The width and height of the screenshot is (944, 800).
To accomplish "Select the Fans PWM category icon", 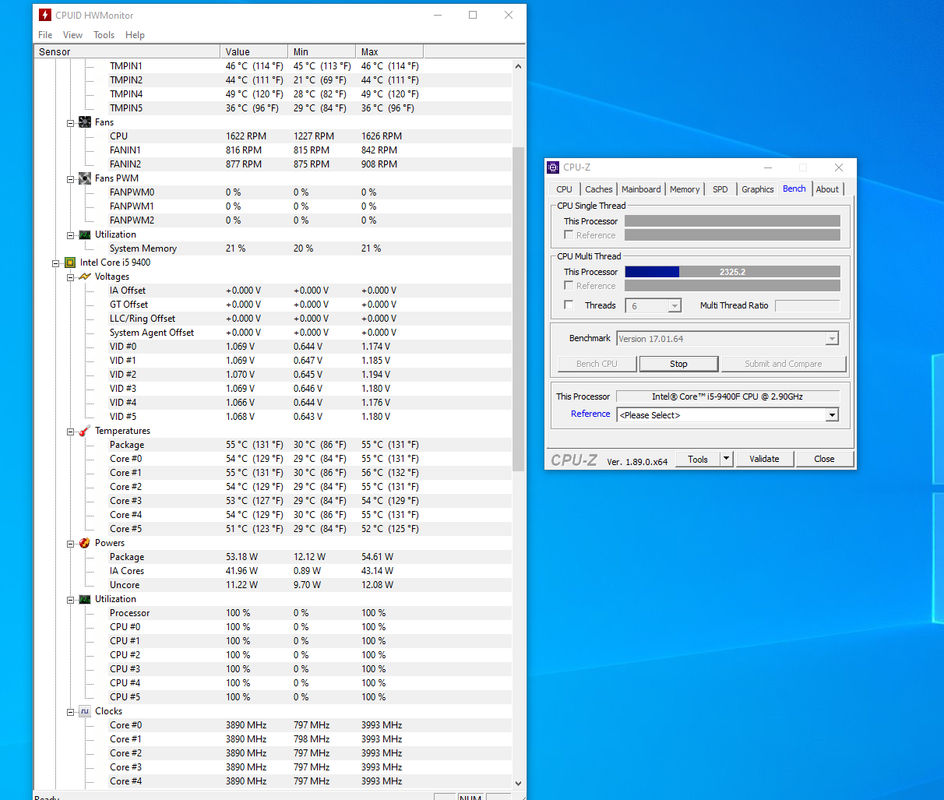I will coord(85,178).
